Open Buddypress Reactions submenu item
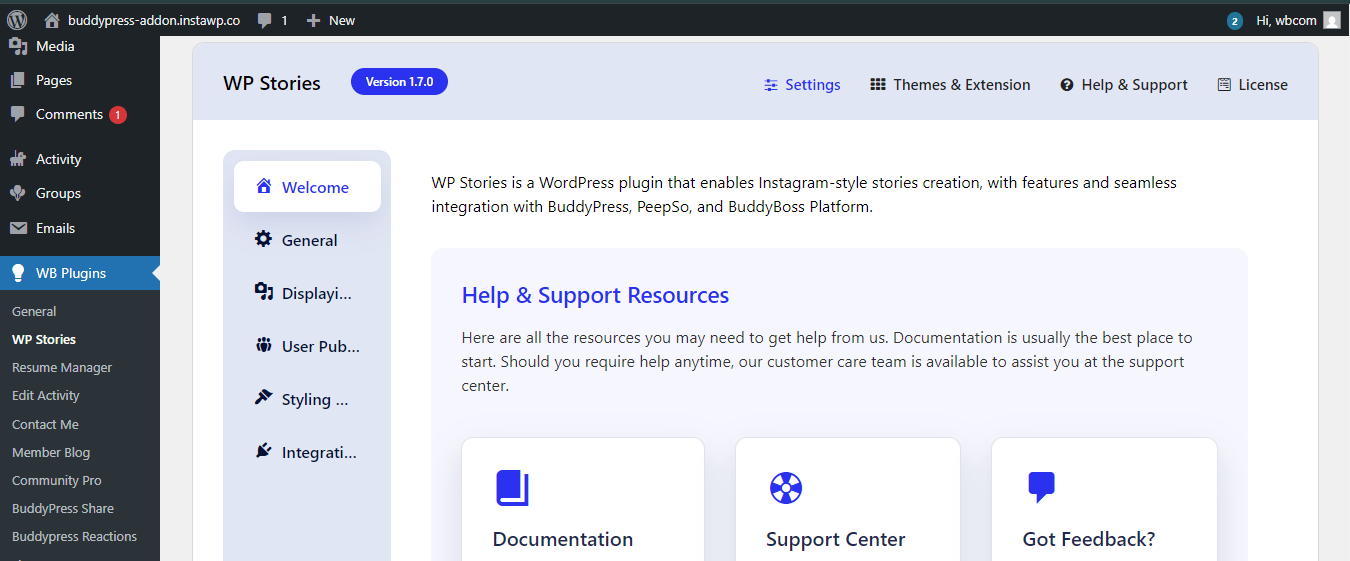Screen dimensions: 1350x561 [x=74, y=536]
